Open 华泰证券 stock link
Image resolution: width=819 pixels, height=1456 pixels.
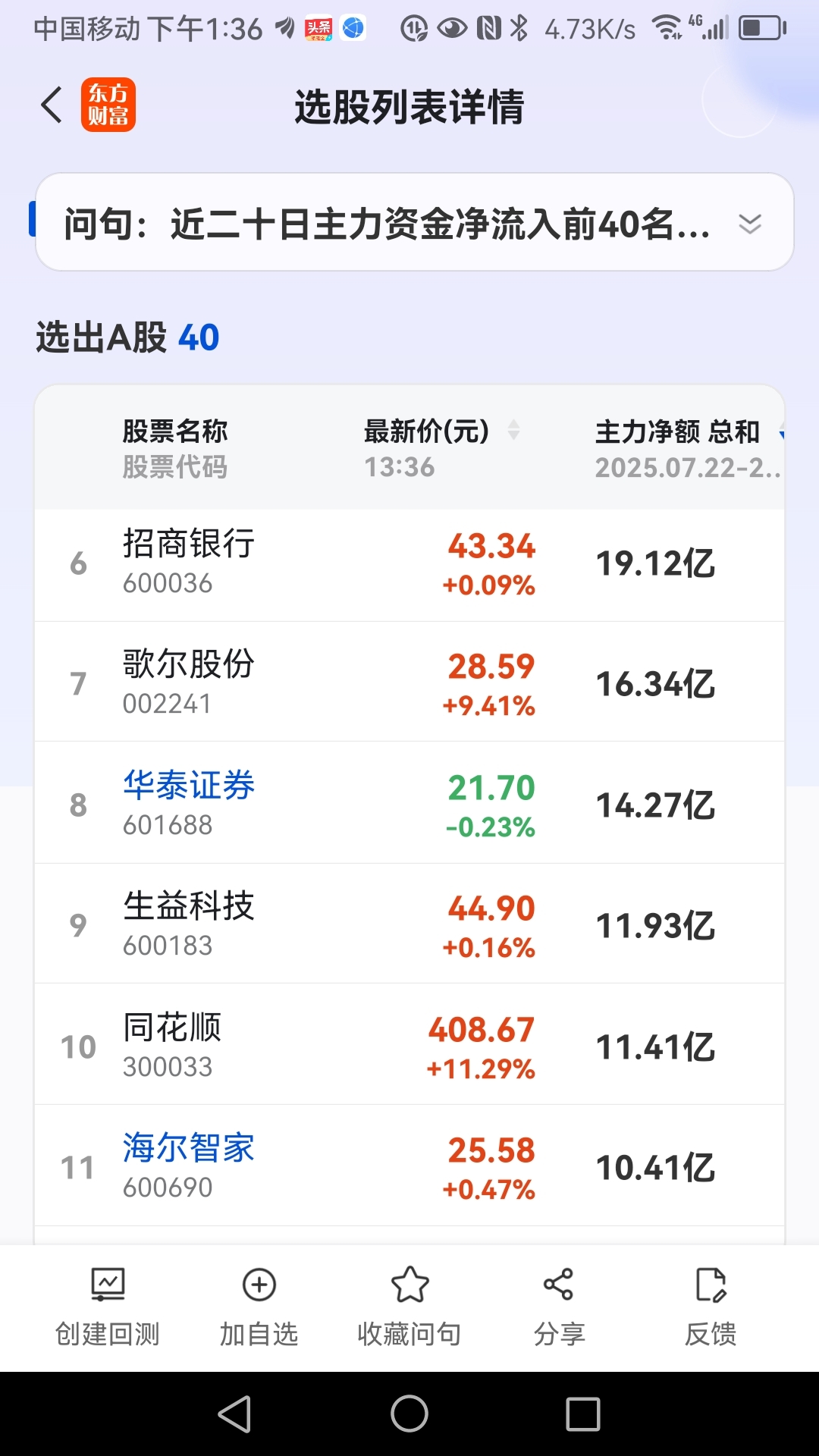(189, 786)
